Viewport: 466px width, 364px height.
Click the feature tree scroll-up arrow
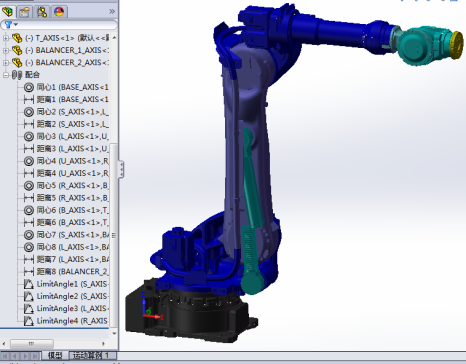tap(114, 38)
